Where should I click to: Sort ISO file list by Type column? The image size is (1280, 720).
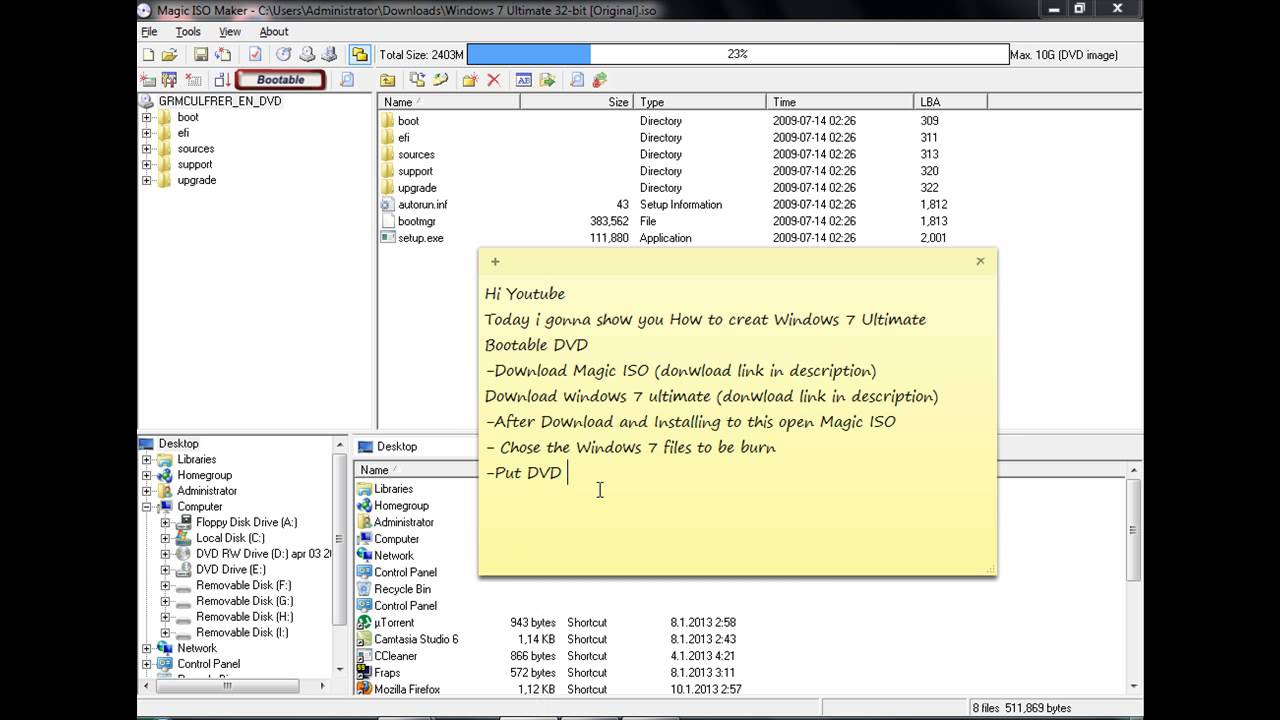(701, 102)
